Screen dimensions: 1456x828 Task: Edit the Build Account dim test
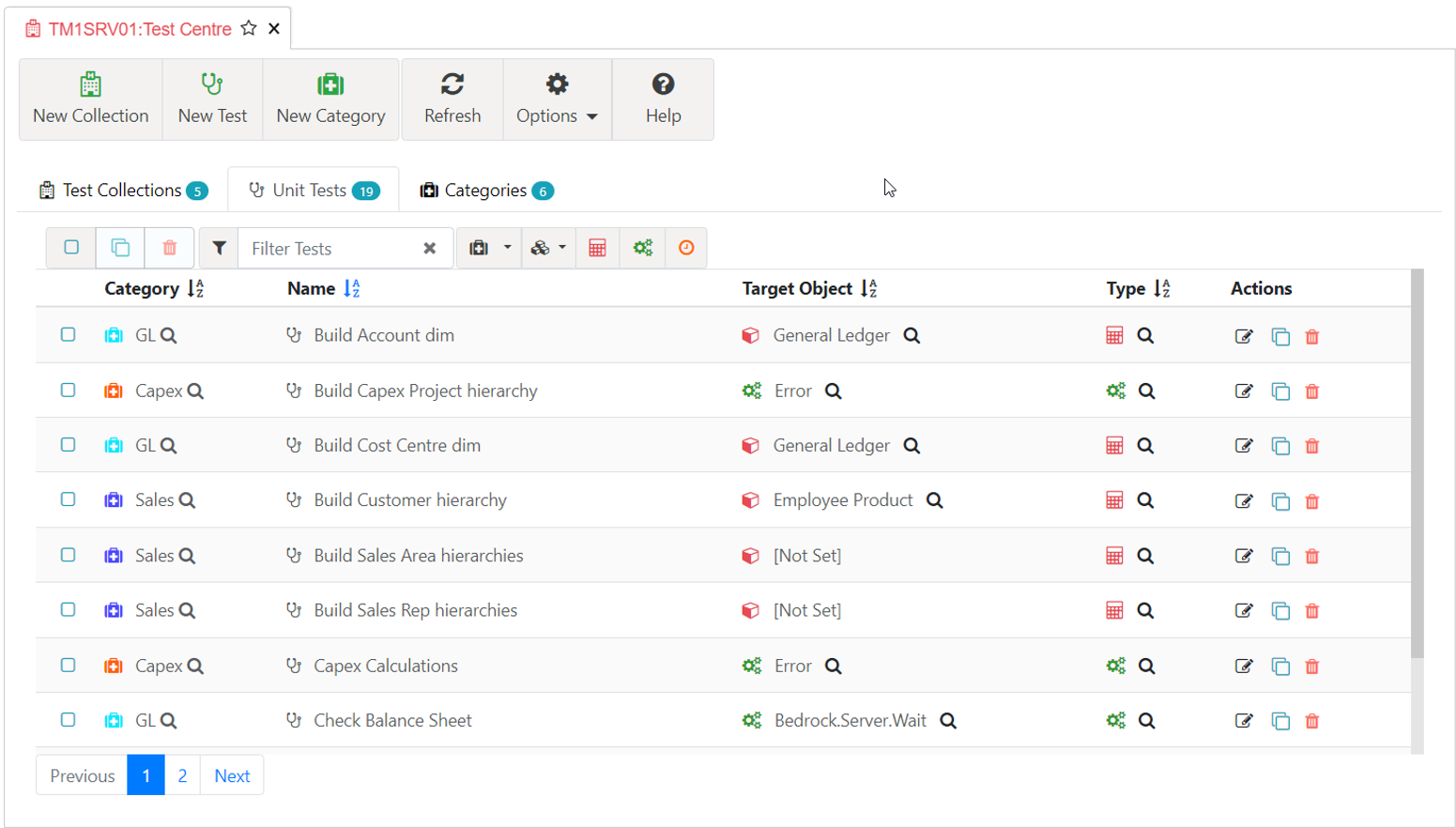point(1243,336)
